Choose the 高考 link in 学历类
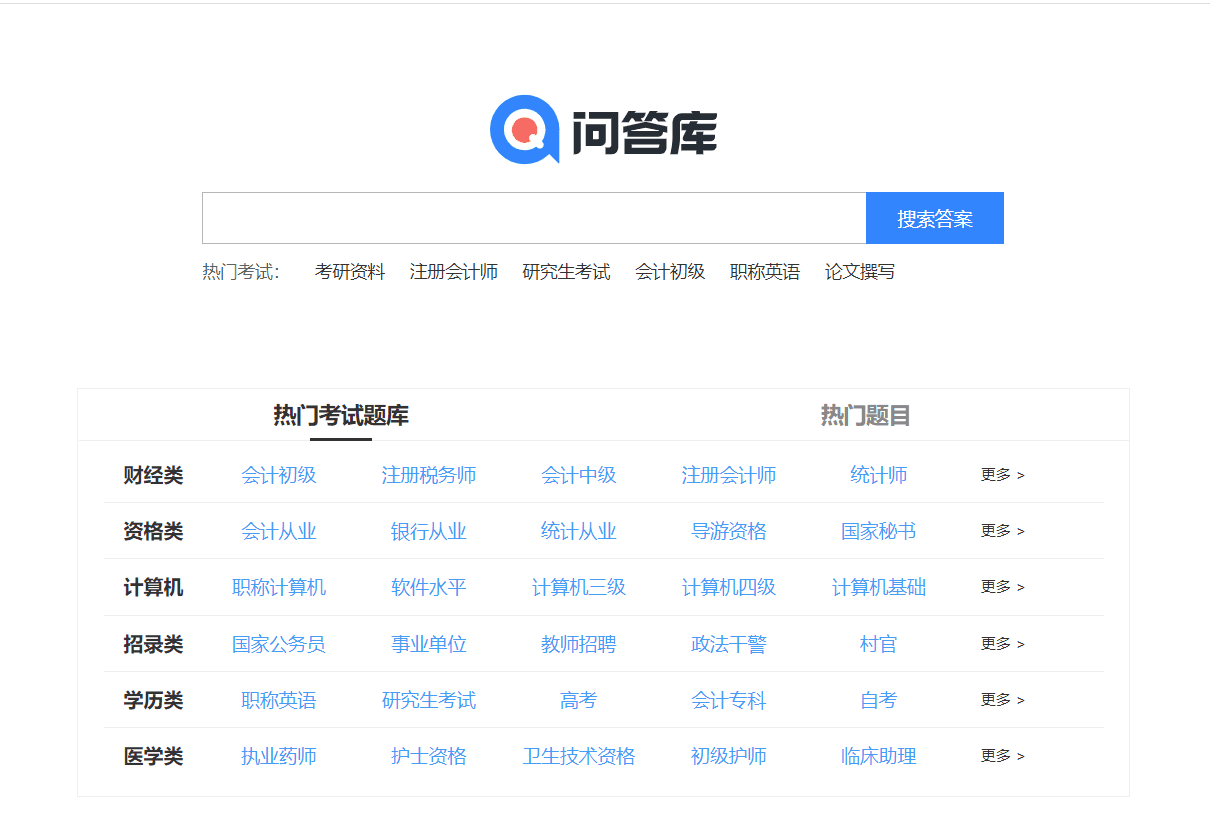 [x=578, y=700]
